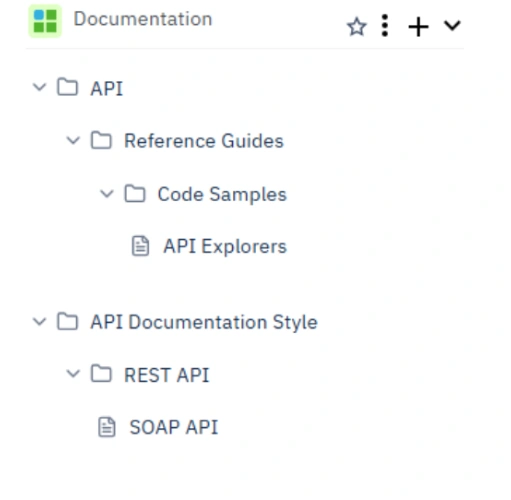Collapse the API Documentation Style chevron
The image size is (511, 500).
tap(40, 322)
